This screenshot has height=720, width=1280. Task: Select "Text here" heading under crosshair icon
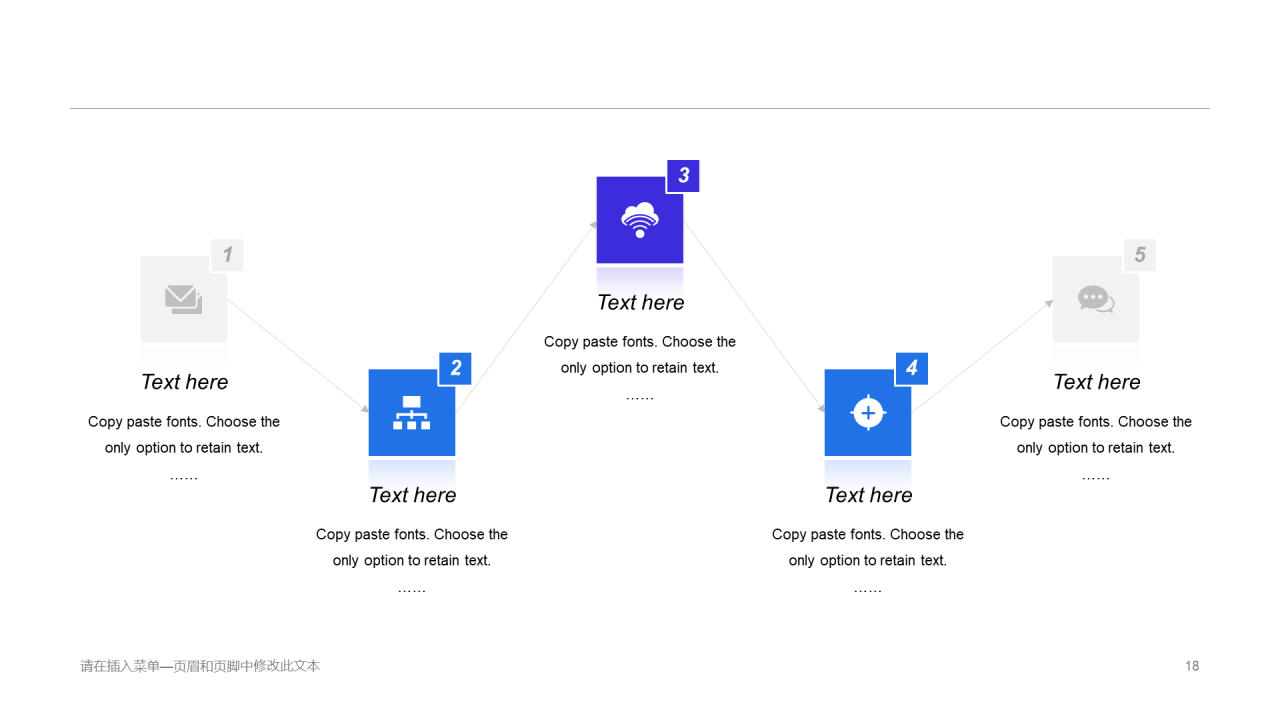pyautogui.click(x=868, y=495)
